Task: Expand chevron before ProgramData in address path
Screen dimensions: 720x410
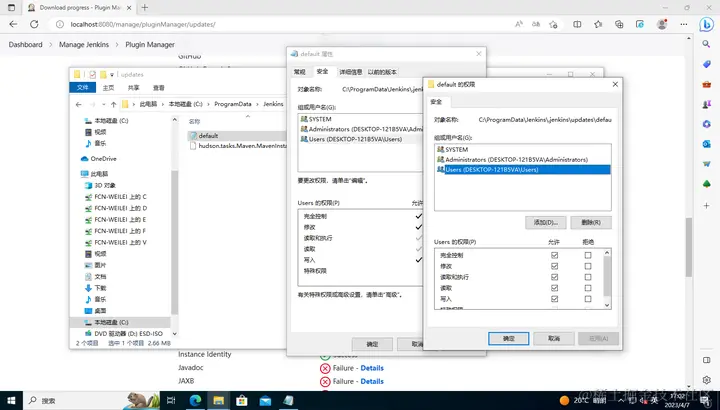Action: tap(208, 104)
